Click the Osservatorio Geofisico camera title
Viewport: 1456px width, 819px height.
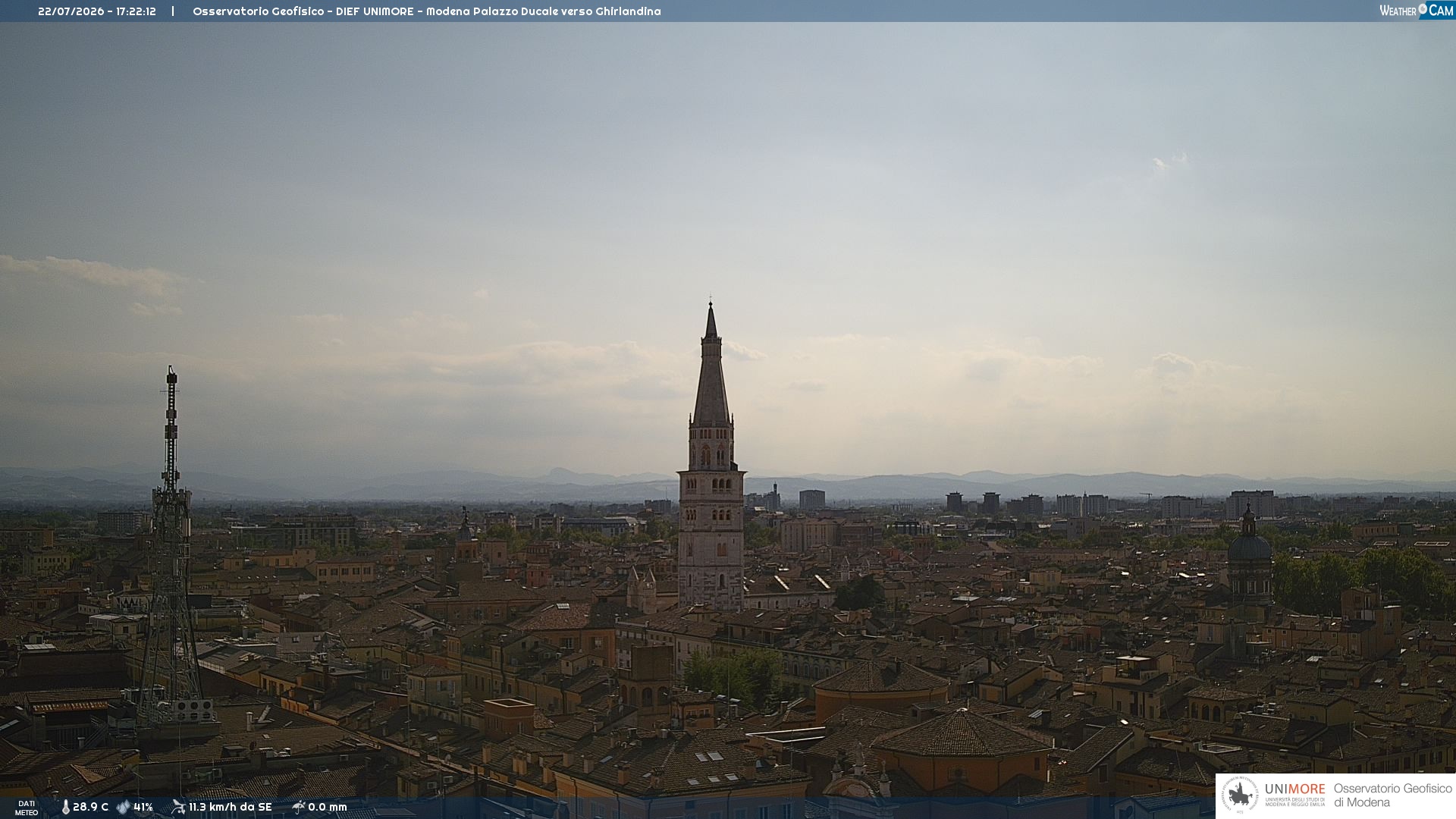(426, 11)
